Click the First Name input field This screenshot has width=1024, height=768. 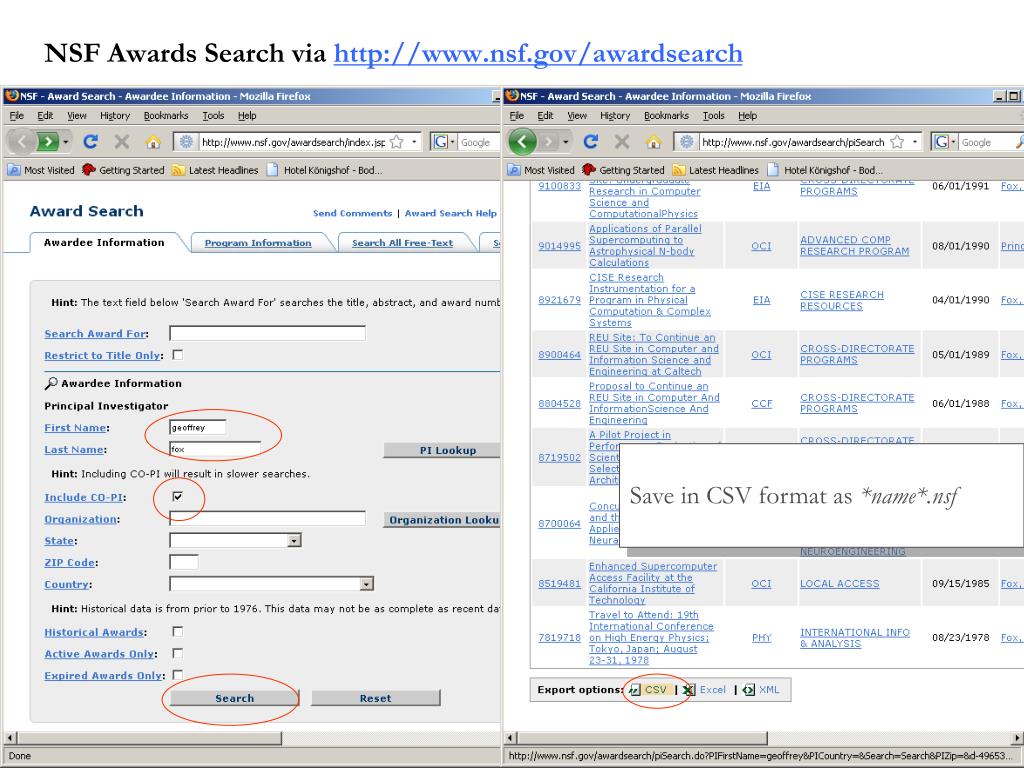click(198, 427)
